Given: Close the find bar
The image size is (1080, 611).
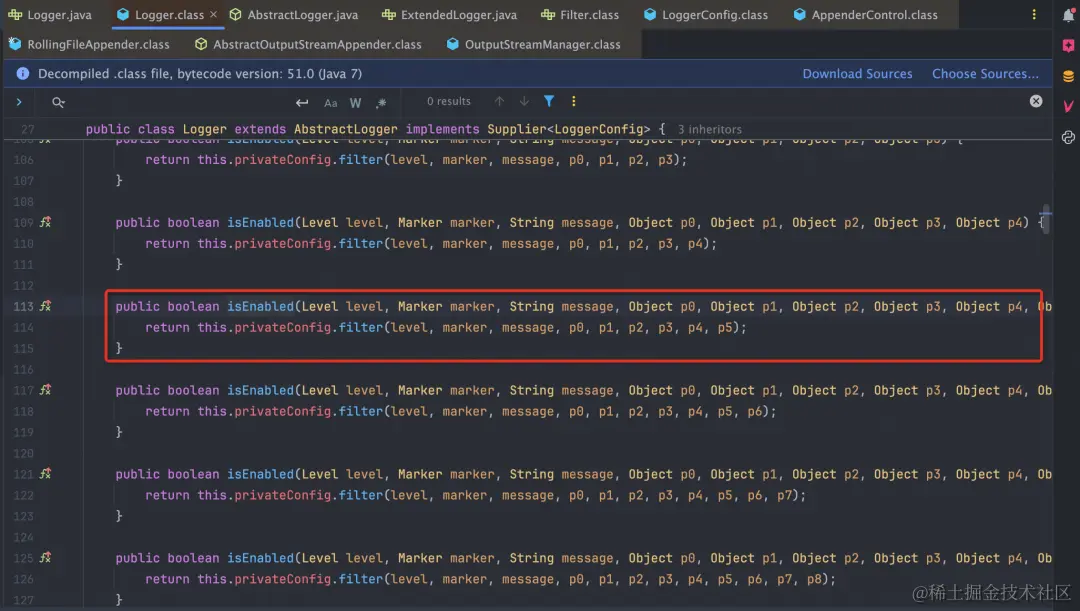Looking at the screenshot, I should (1036, 101).
